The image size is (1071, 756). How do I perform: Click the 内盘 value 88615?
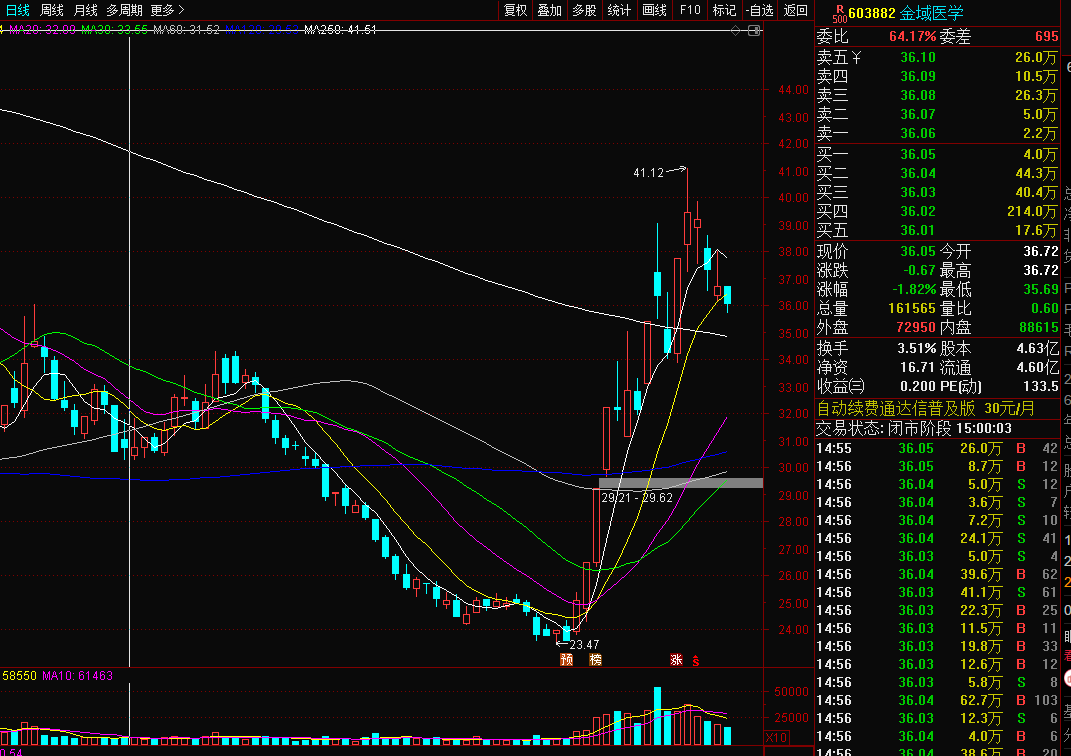point(1038,328)
